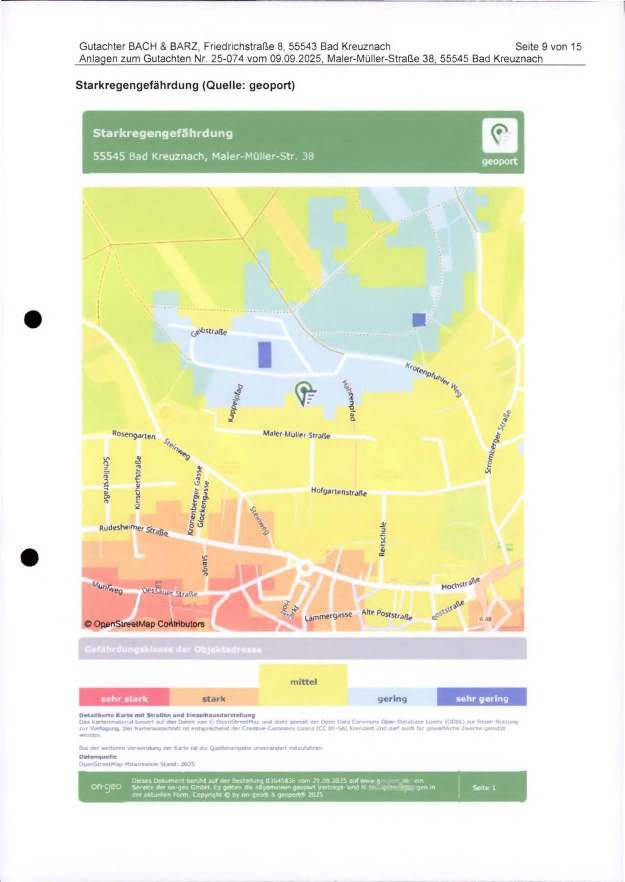Screen dimensions: 625x882
Task: Click the Mühlweg street label
Action: (x=106, y=588)
